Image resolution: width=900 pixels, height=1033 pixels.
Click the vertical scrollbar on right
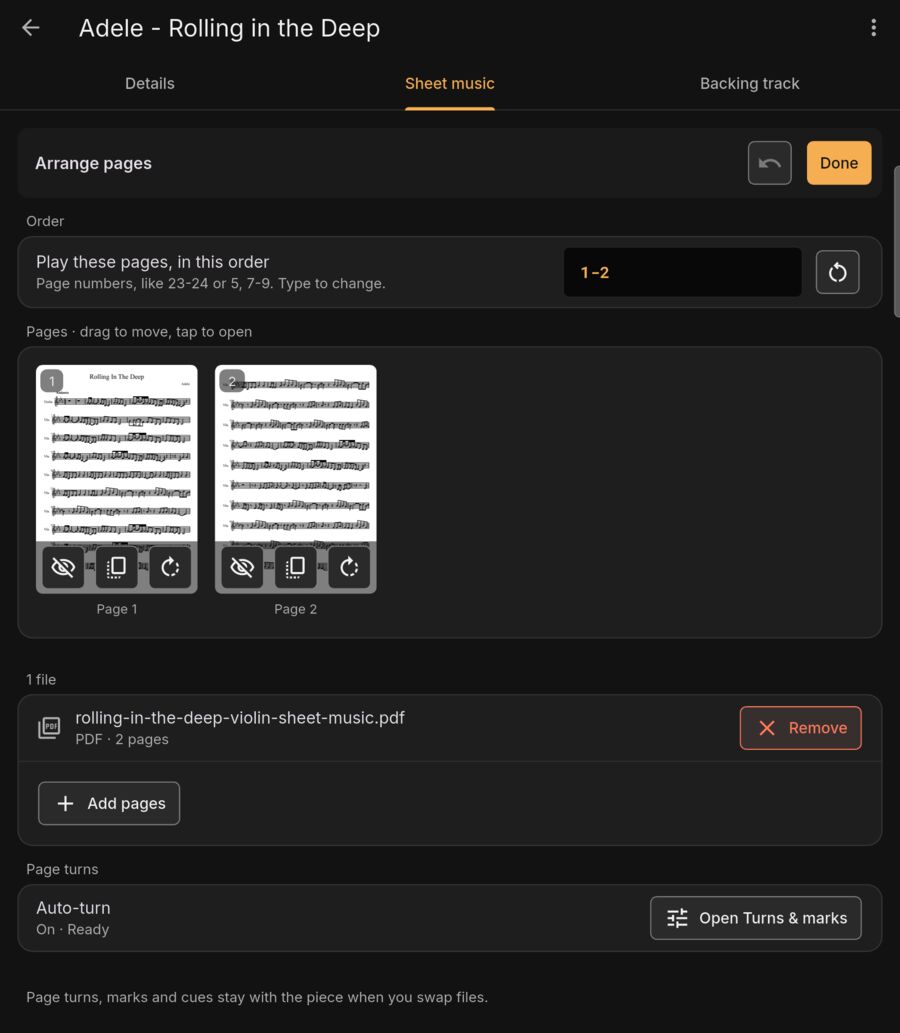pos(896,240)
